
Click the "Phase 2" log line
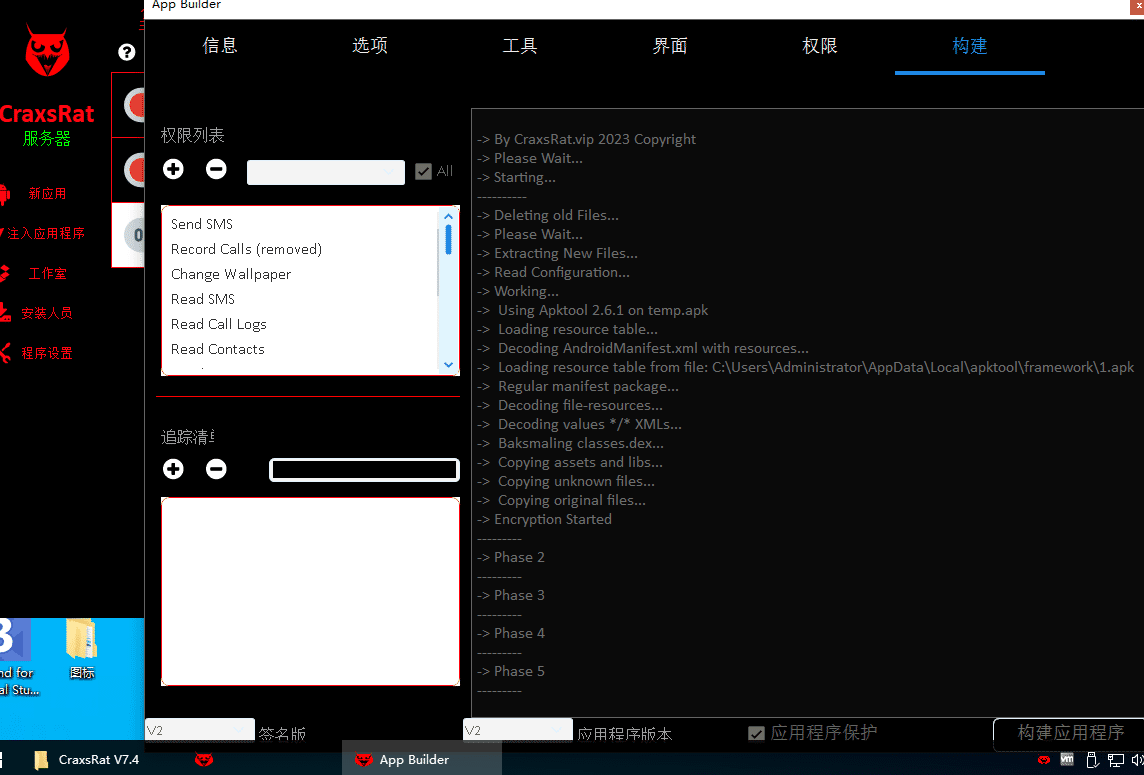coord(511,557)
